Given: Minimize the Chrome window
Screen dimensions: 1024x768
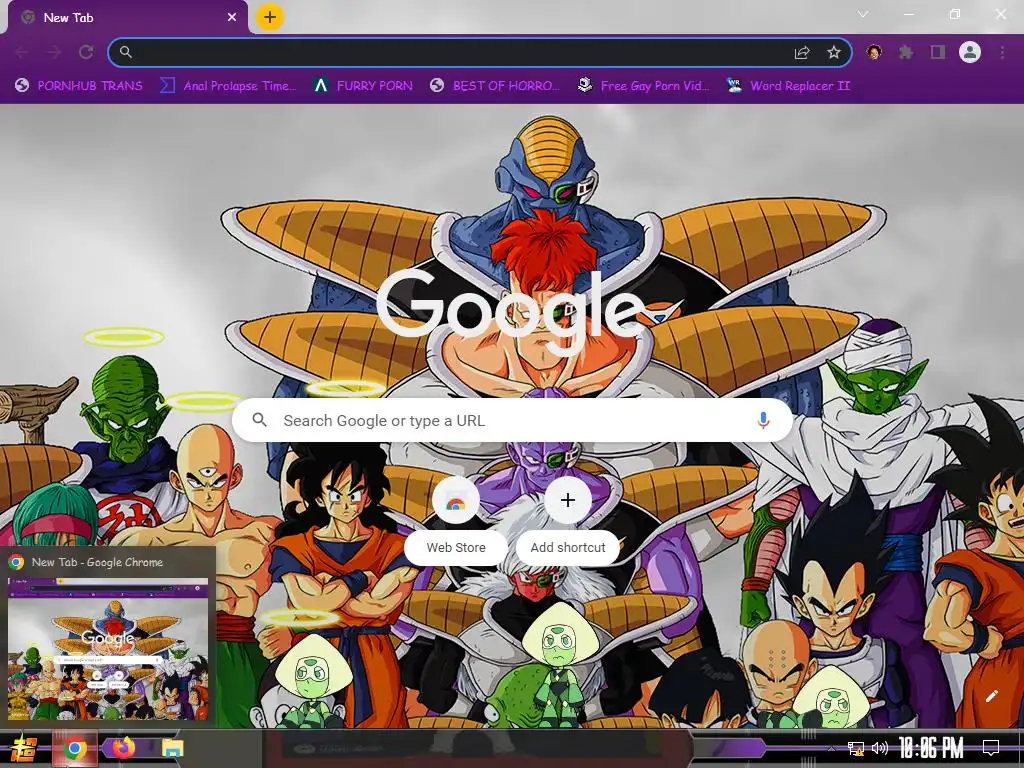Looking at the screenshot, I should (x=909, y=14).
